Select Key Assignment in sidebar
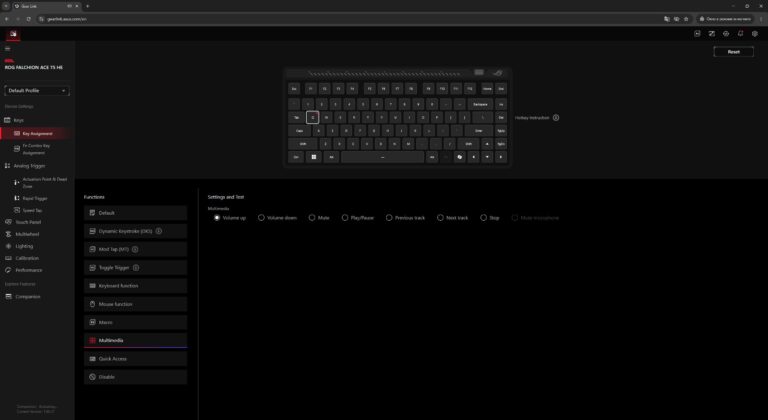Screen dimensions: 768x420 [x=37, y=133]
